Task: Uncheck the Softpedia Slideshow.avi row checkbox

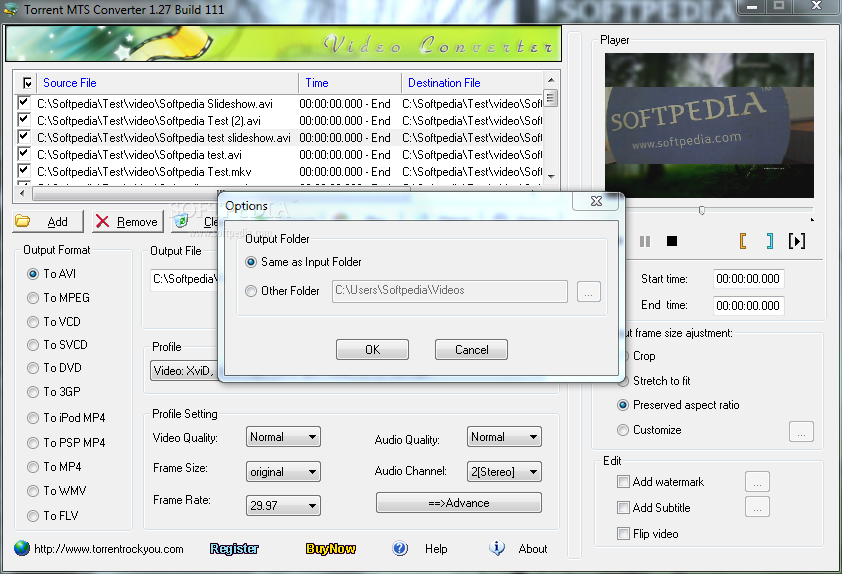Action: pos(23,102)
